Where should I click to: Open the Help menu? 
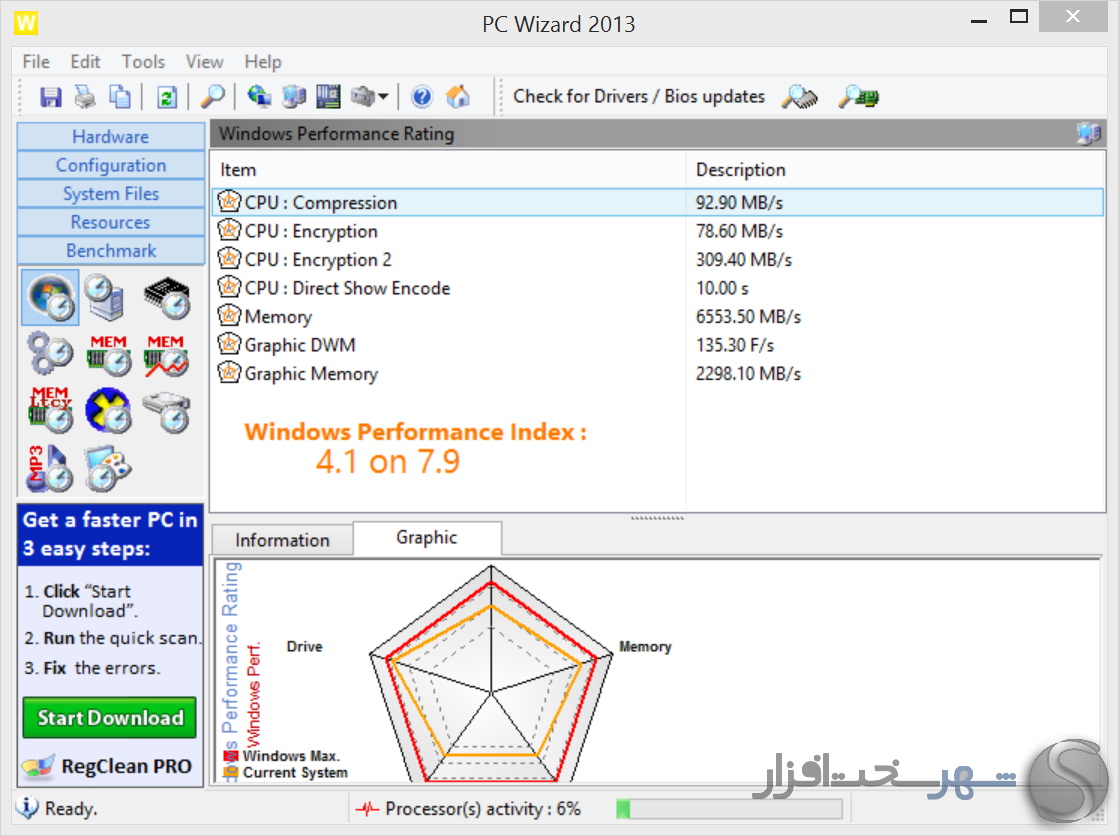(x=263, y=62)
